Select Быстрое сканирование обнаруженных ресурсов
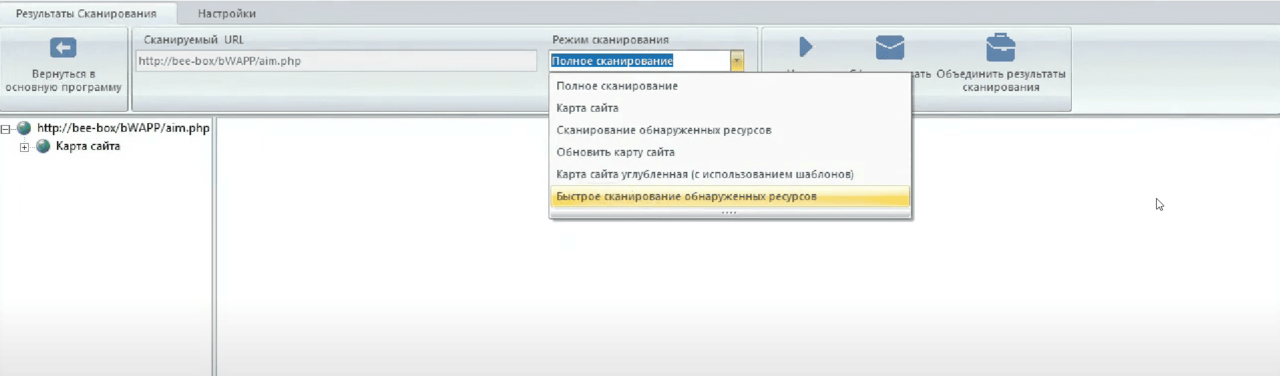The image size is (1280, 376). click(x=730, y=197)
